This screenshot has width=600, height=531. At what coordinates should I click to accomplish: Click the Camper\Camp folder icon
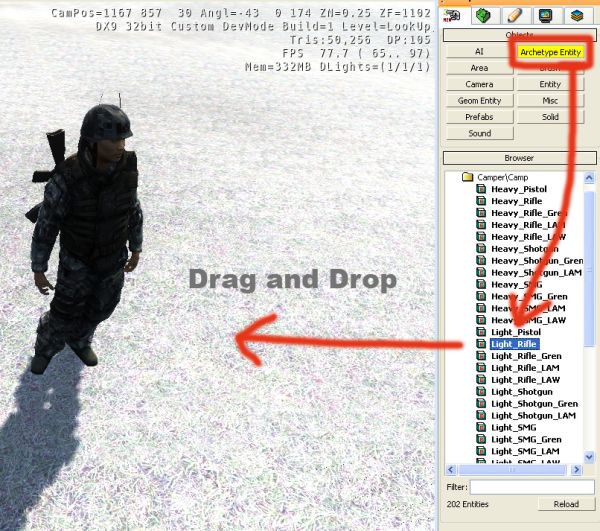pos(466,177)
